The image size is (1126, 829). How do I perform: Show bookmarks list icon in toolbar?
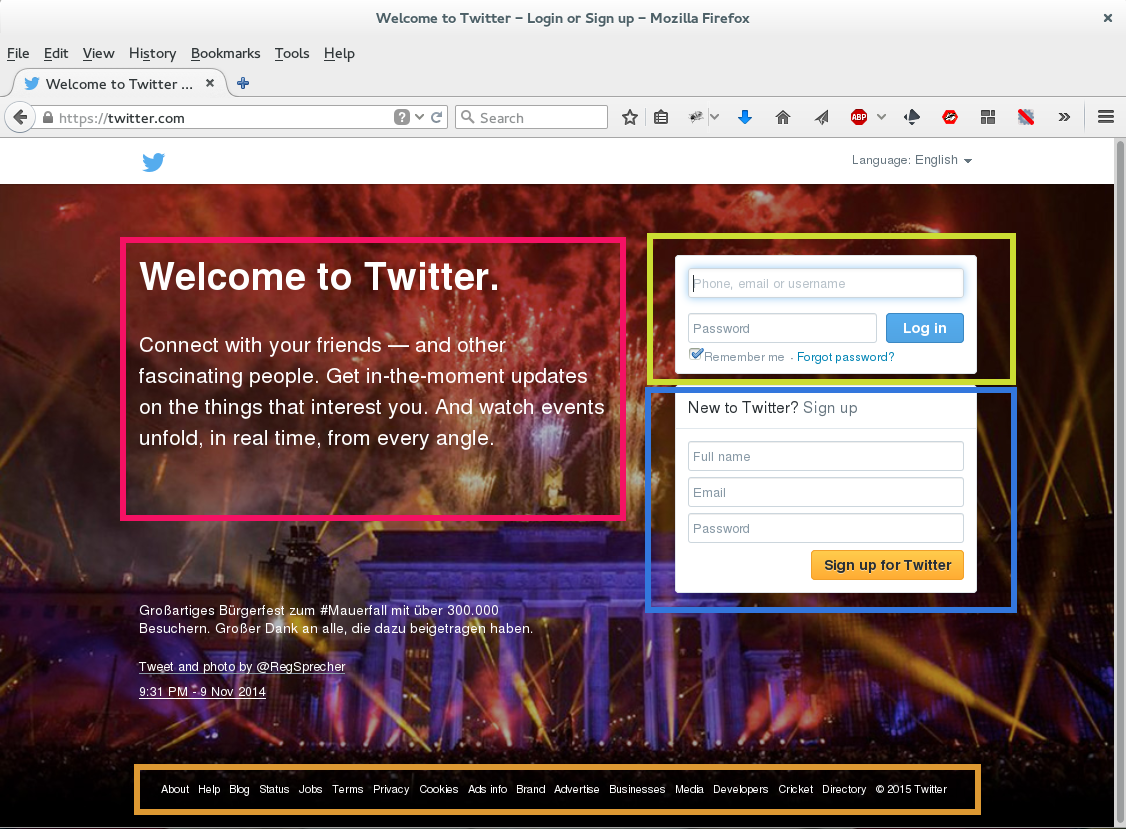tap(661, 117)
